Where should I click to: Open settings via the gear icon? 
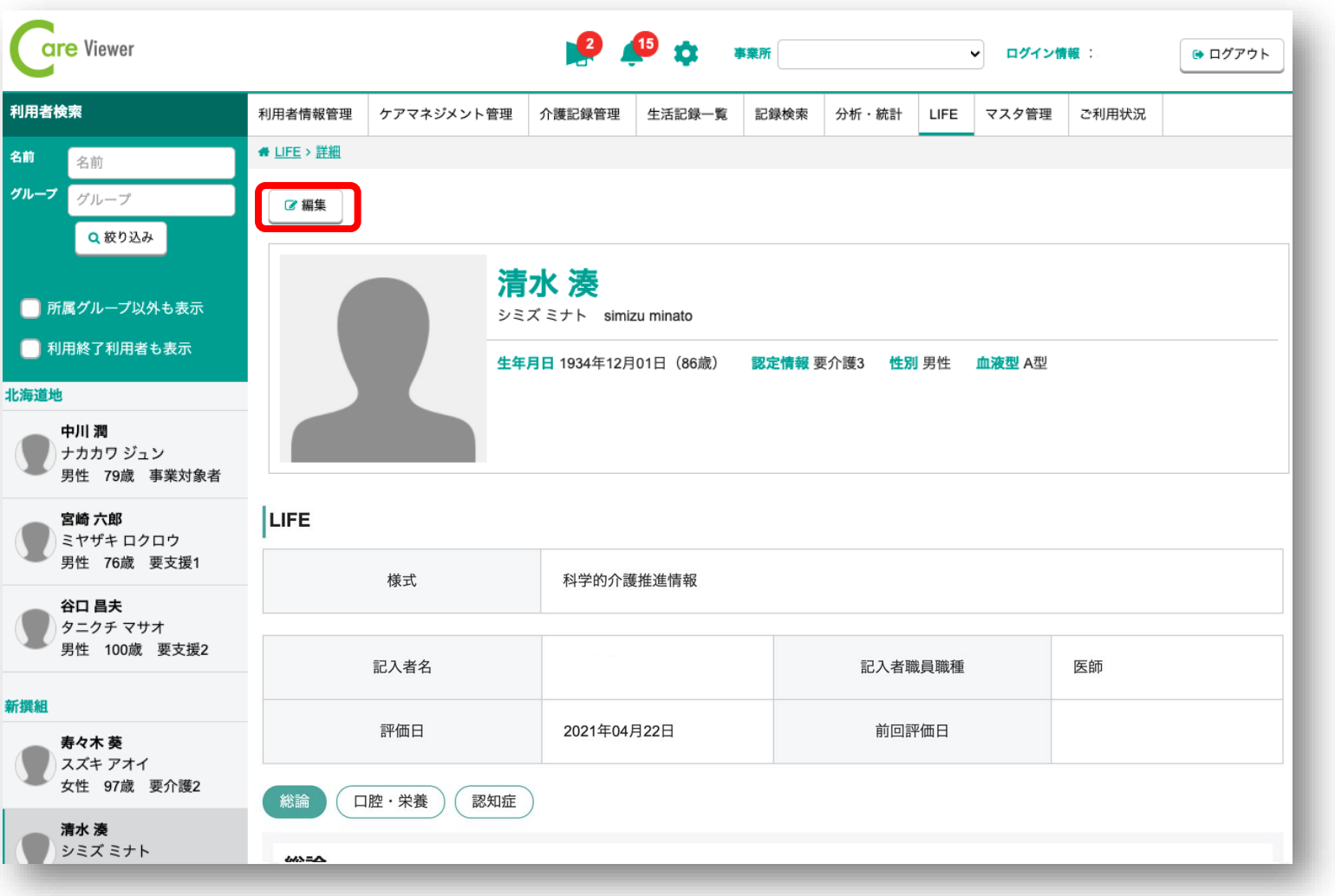tap(686, 54)
